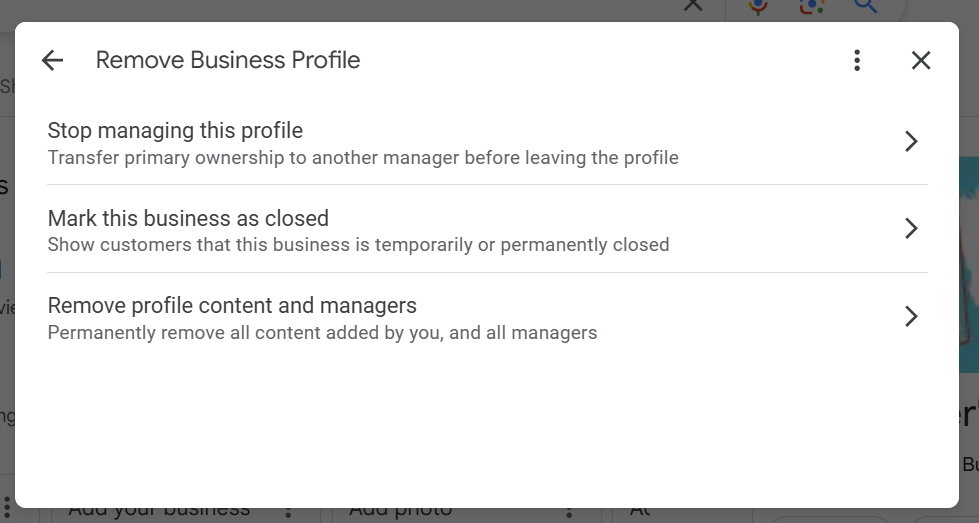Open the dialog's three-dot more options menu
The width and height of the screenshot is (979, 523).
tap(857, 60)
